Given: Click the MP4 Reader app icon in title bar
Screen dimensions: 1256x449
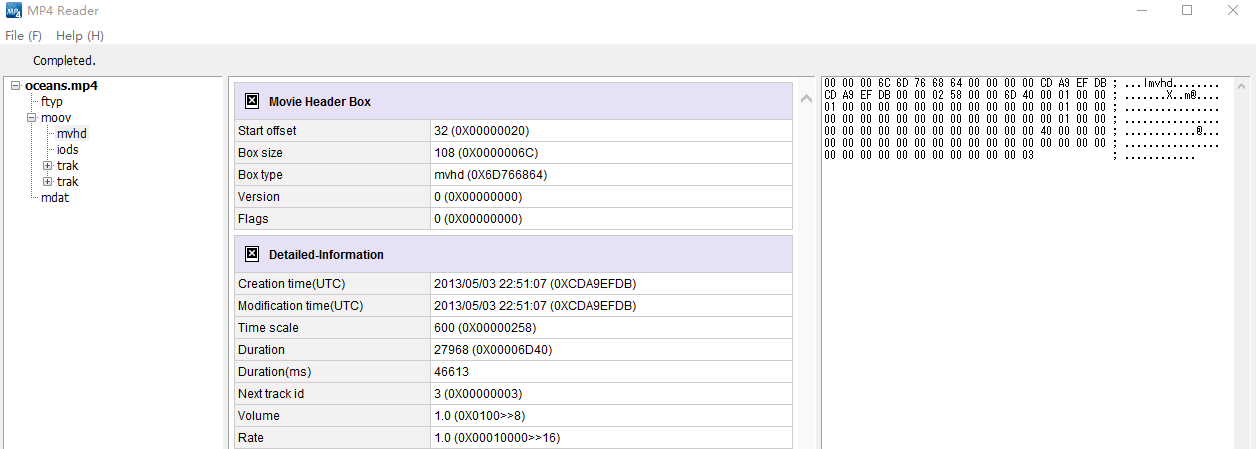Looking at the screenshot, I should tap(12, 11).
